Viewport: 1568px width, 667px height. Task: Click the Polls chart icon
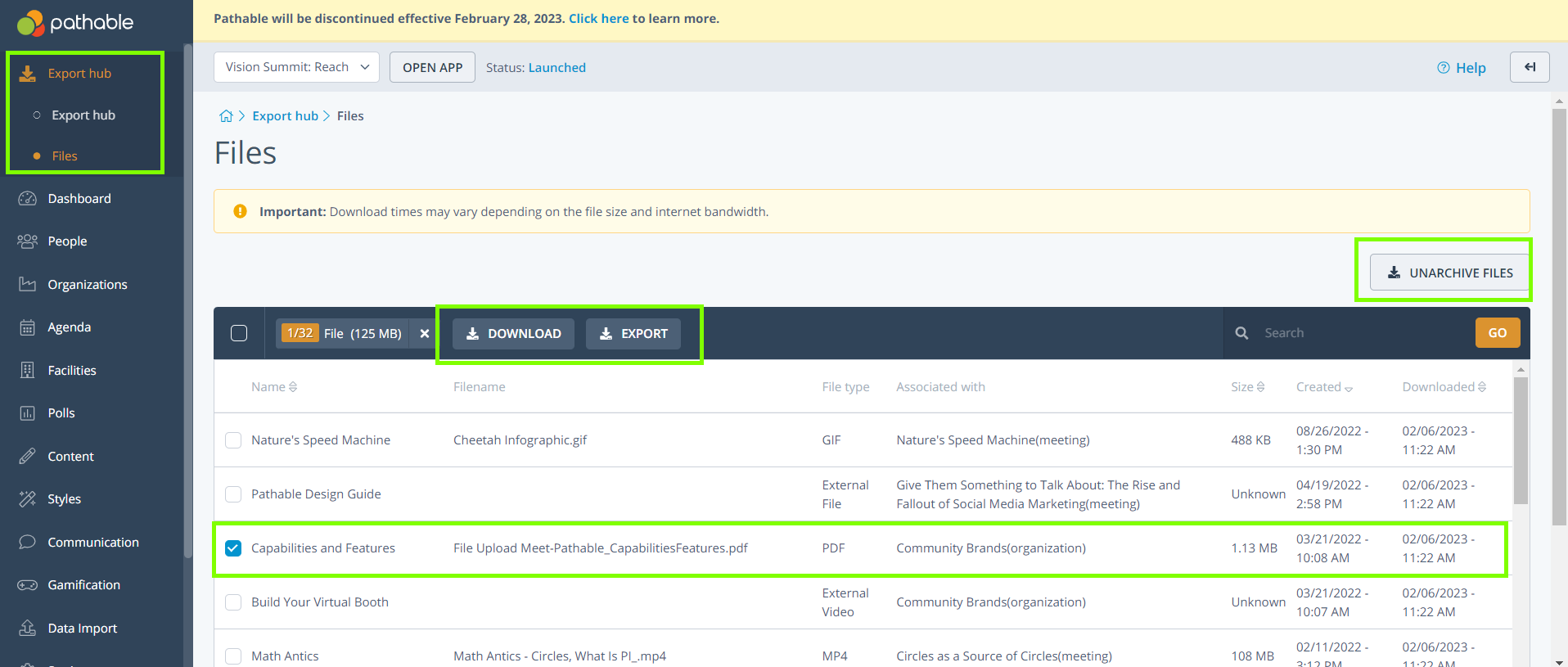28,413
